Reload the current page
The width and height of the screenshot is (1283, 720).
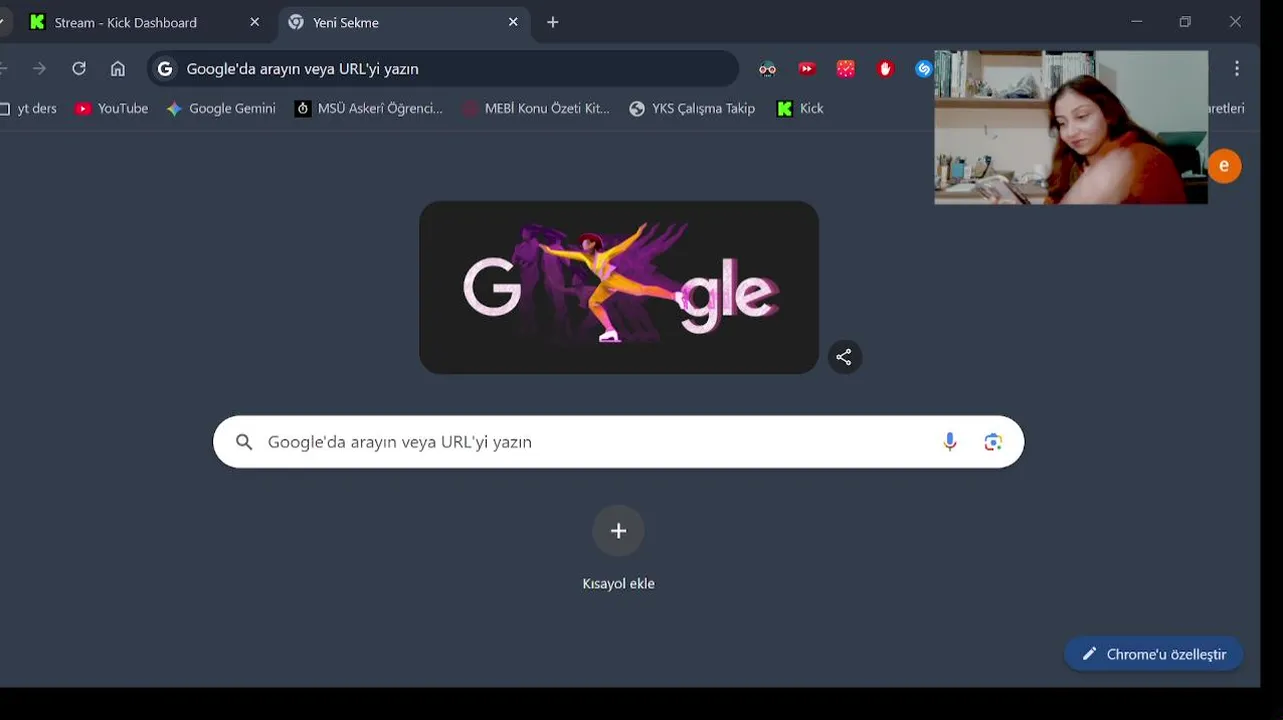[x=79, y=69]
